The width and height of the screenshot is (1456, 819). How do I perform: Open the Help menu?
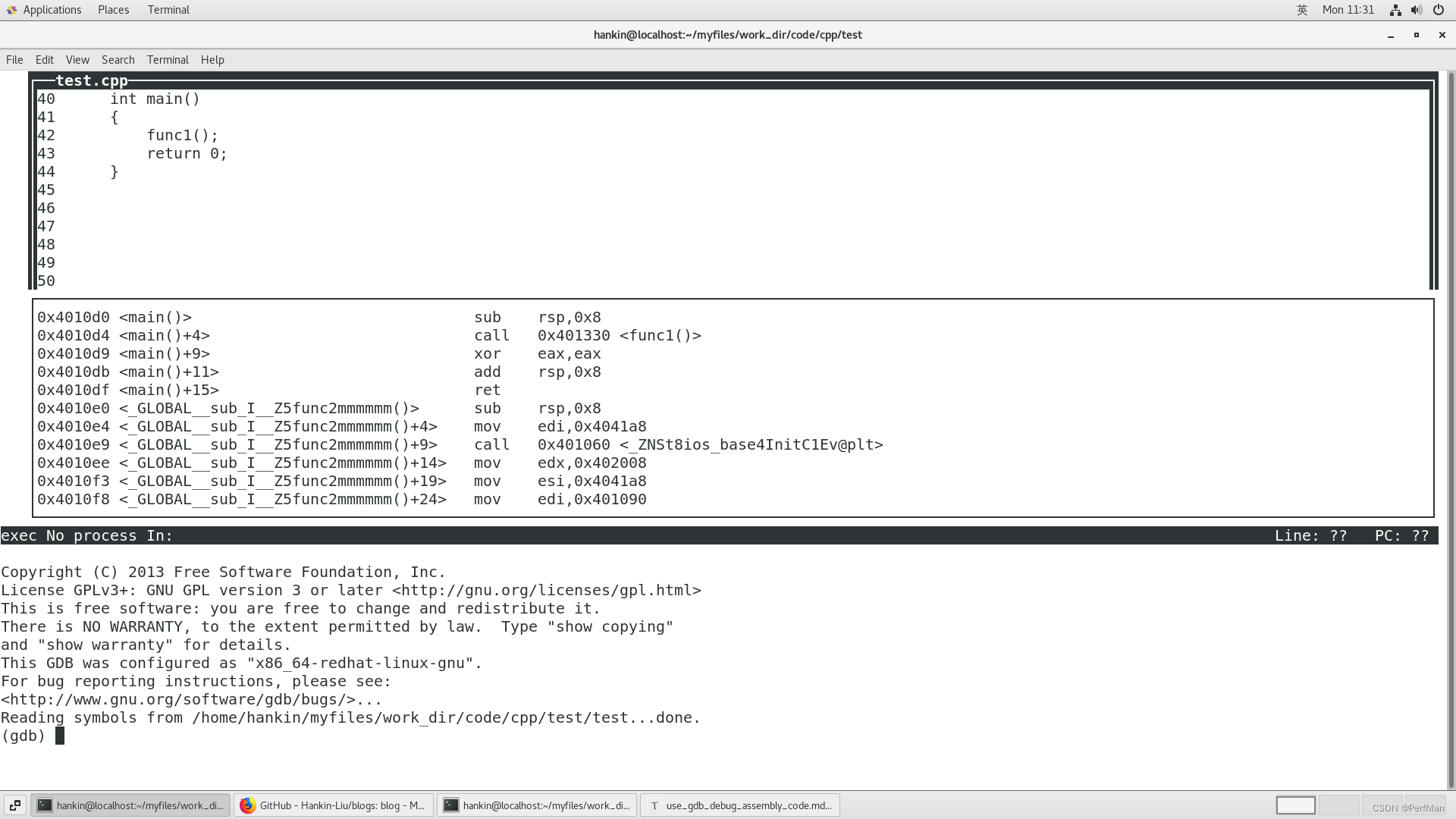point(212,60)
